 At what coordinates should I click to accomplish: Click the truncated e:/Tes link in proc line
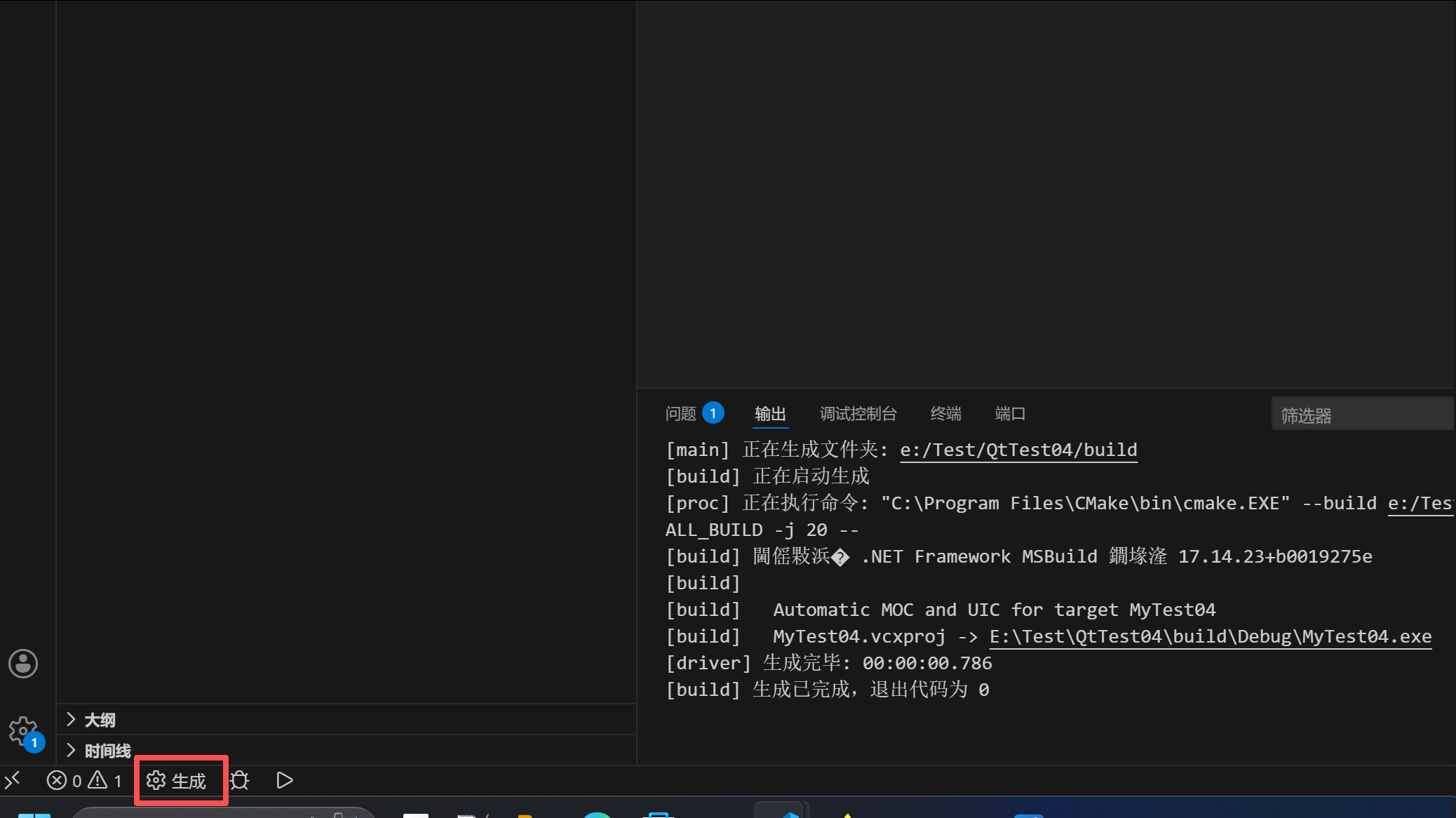(x=1420, y=503)
